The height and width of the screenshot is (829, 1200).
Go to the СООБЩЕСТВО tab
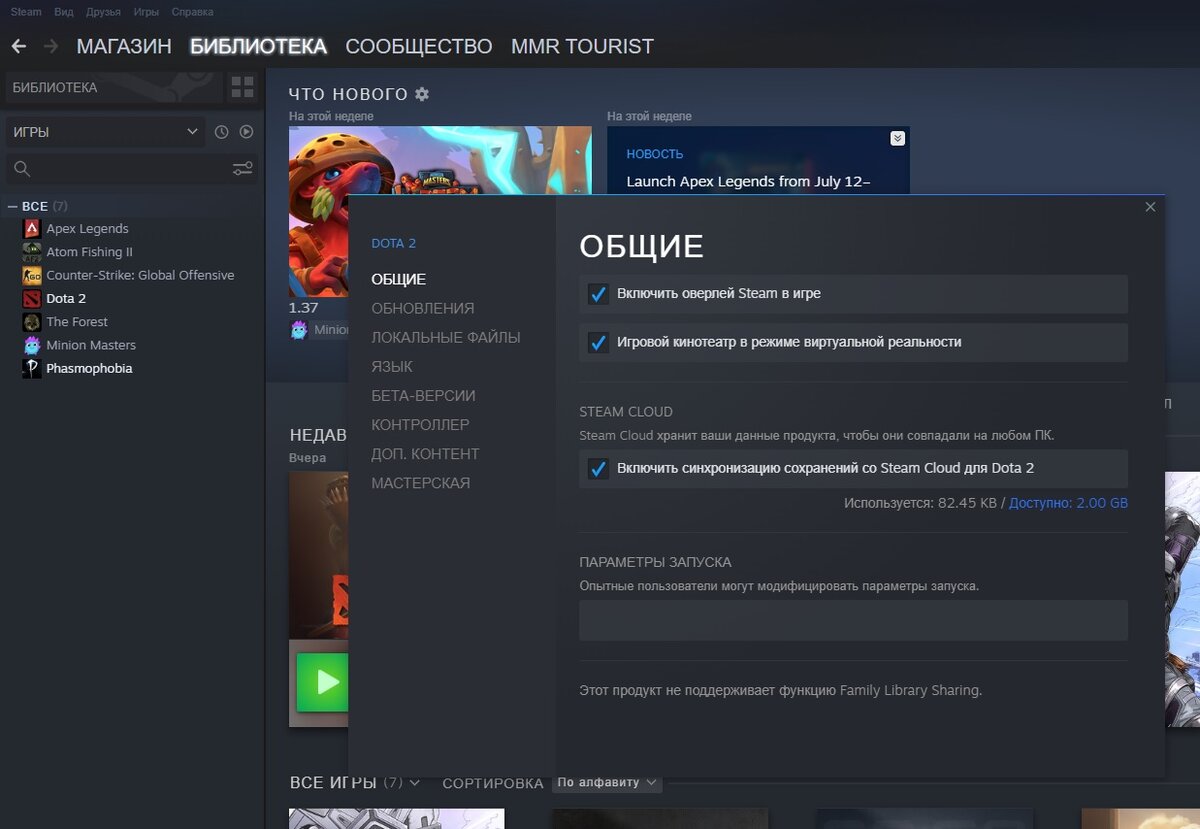[419, 46]
